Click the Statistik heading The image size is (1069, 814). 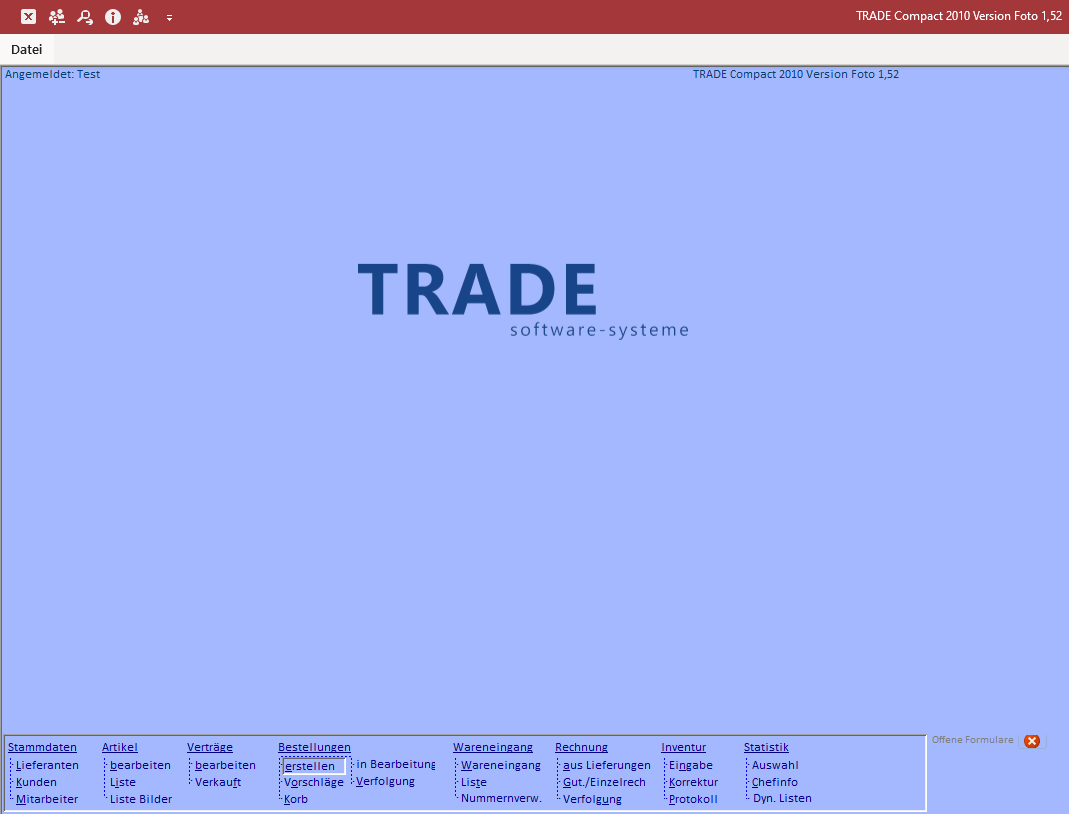pyautogui.click(x=766, y=747)
